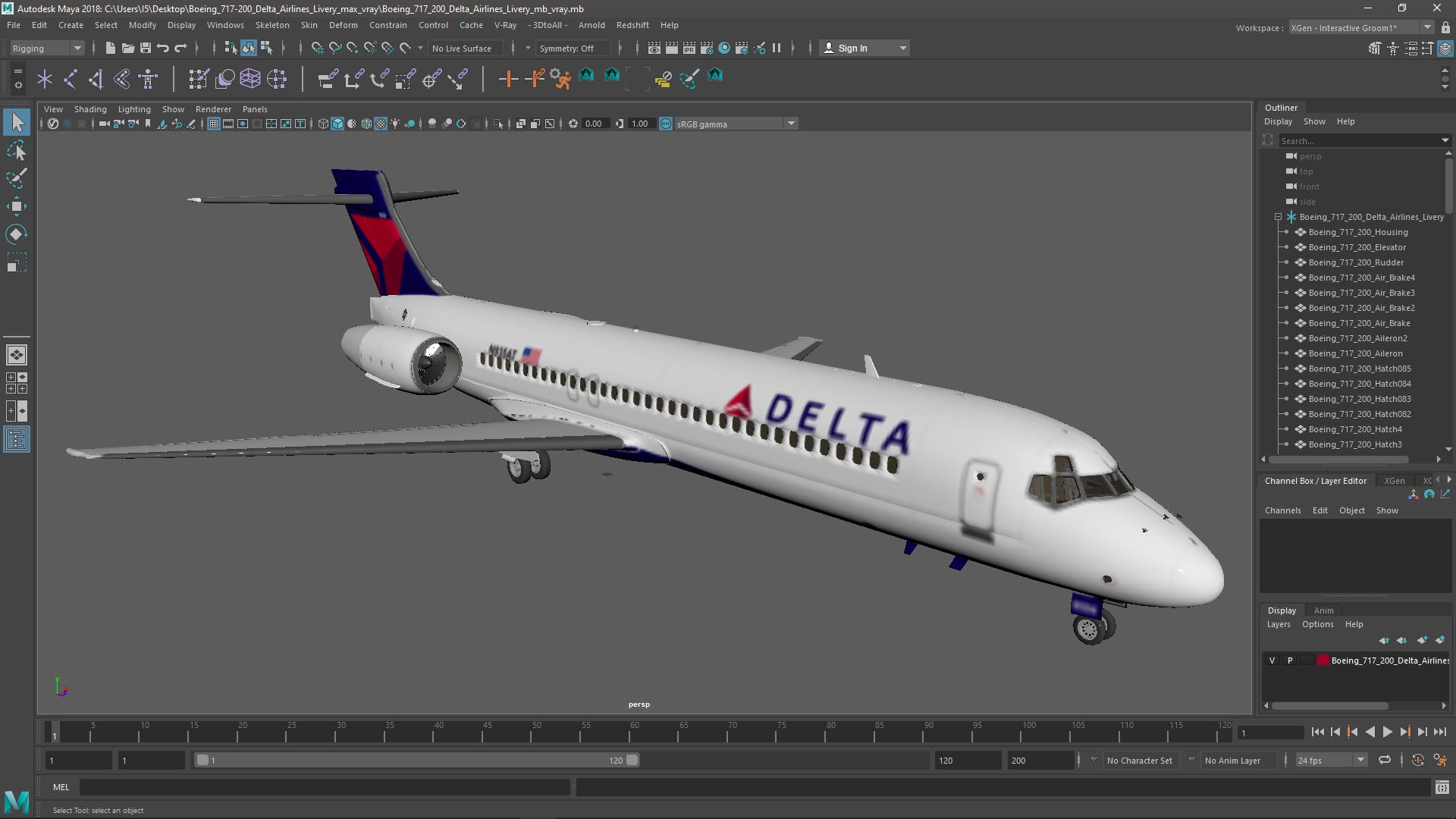Activate the Lasso selection tool
The height and width of the screenshot is (819, 1456).
(17, 151)
